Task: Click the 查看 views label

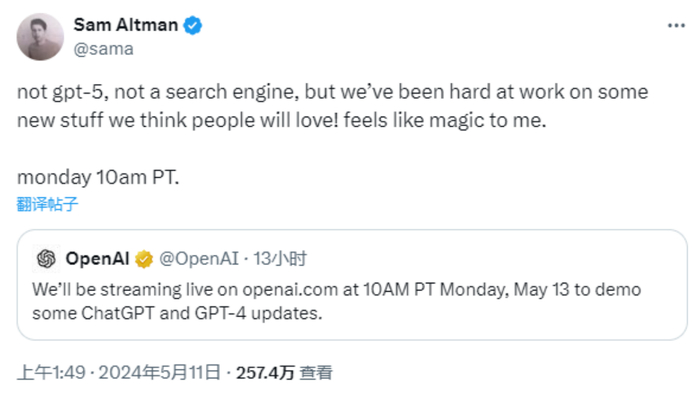Action: pos(316,373)
